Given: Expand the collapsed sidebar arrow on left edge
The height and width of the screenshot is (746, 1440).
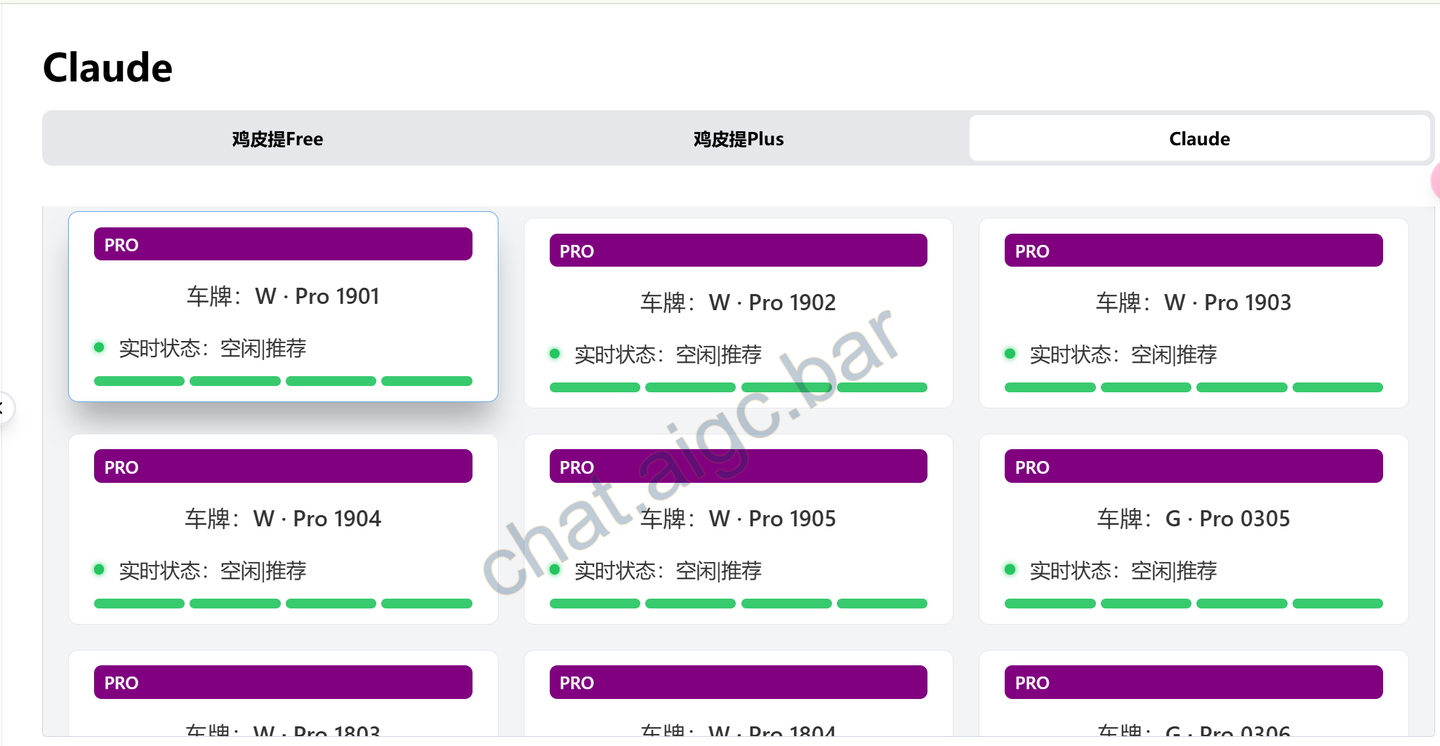Looking at the screenshot, I should pyautogui.click(x=5, y=407).
